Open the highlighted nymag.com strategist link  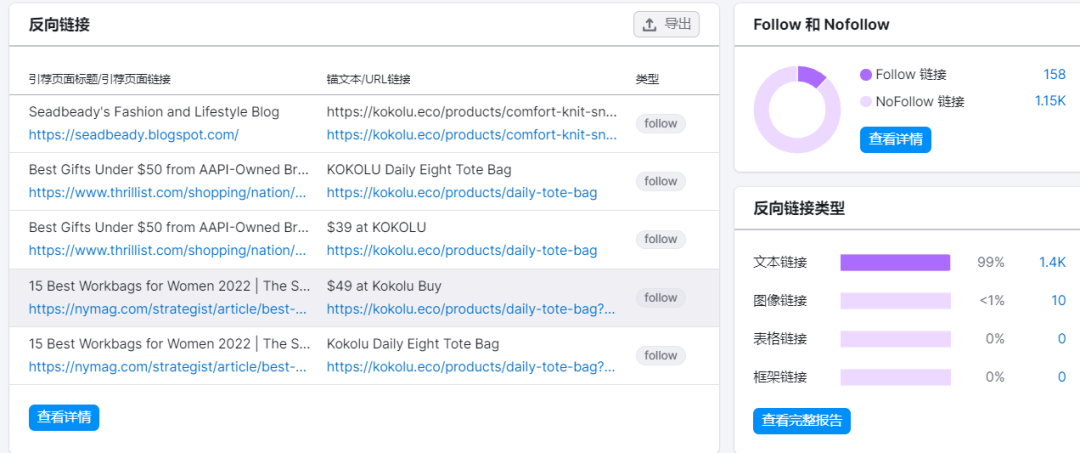tap(167, 309)
